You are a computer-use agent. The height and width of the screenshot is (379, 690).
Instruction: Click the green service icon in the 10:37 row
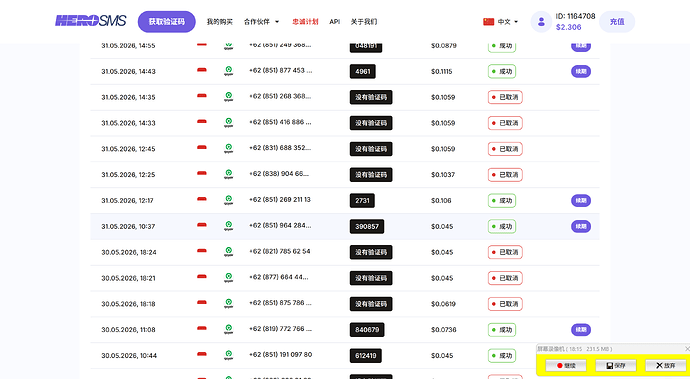pos(228,226)
